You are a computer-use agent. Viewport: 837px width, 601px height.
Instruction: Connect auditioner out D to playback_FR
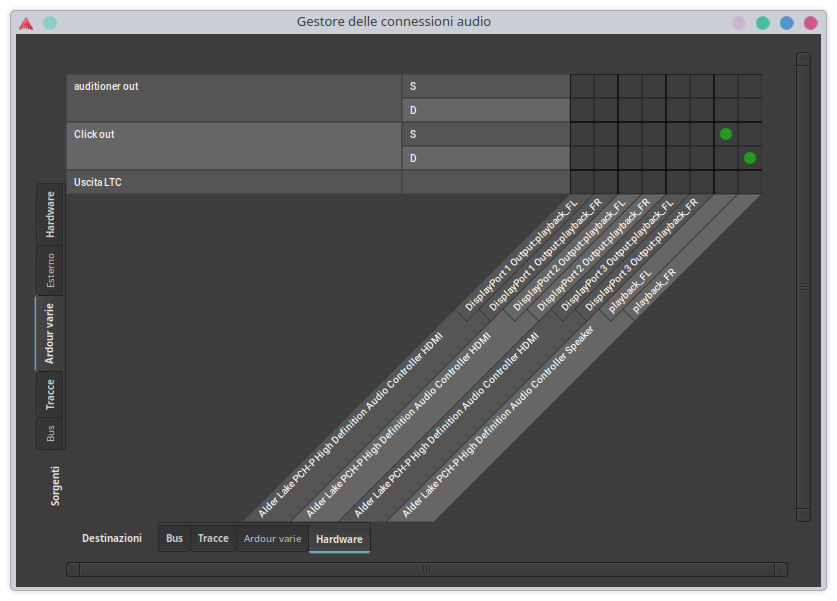tap(750, 110)
